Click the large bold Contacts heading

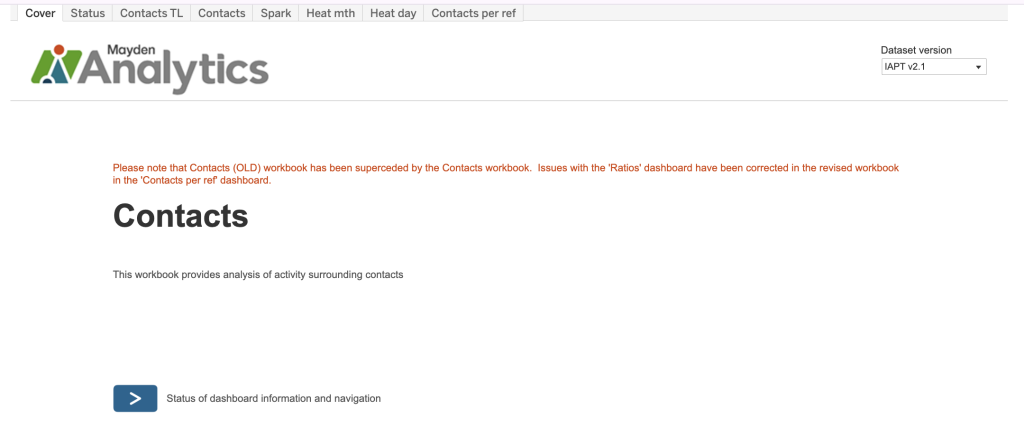pyautogui.click(x=180, y=215)
